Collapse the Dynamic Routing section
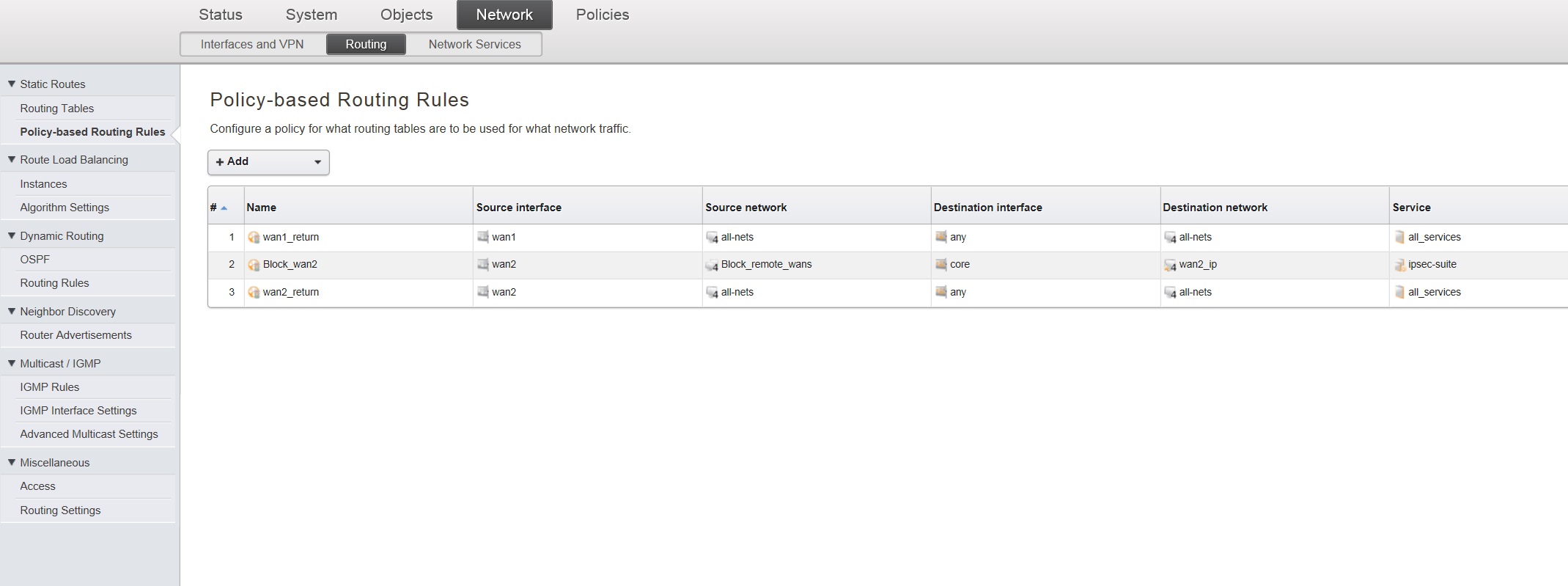The height and width of the screenshot is (586, 1568). (x=12, y=236)
